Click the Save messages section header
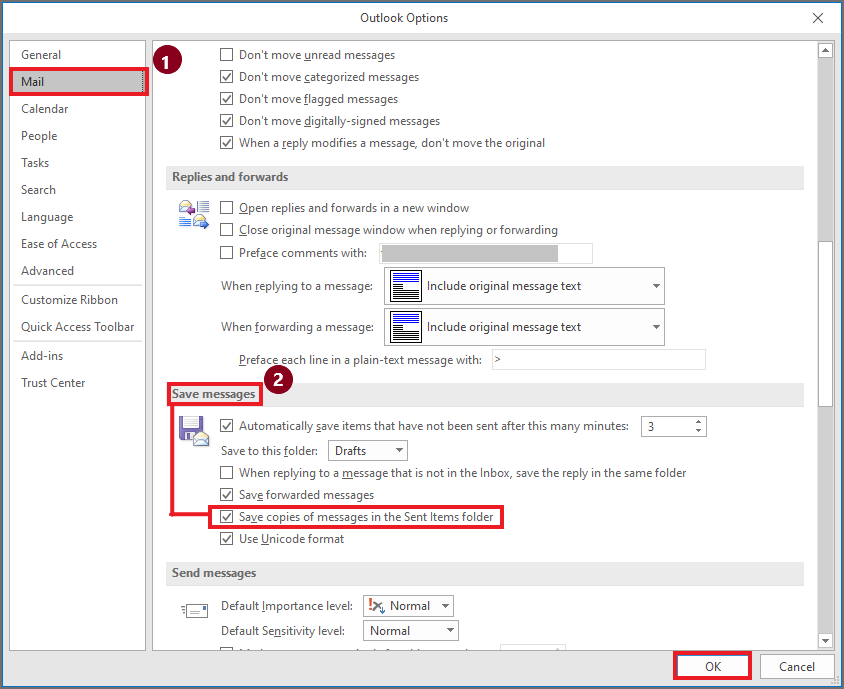This screenshot has height=689, width=844. click(x=484, y=394)
